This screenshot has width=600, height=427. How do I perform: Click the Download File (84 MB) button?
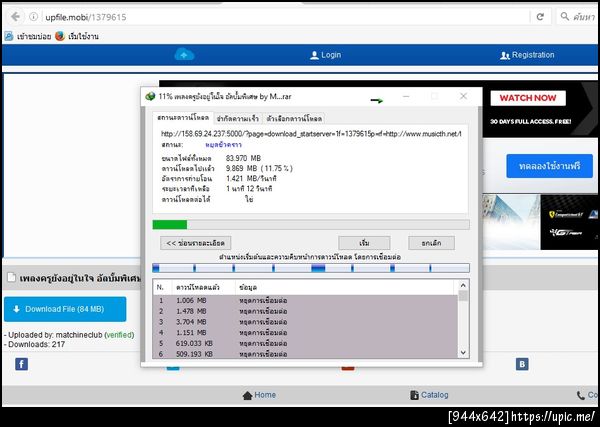(65, 309)
